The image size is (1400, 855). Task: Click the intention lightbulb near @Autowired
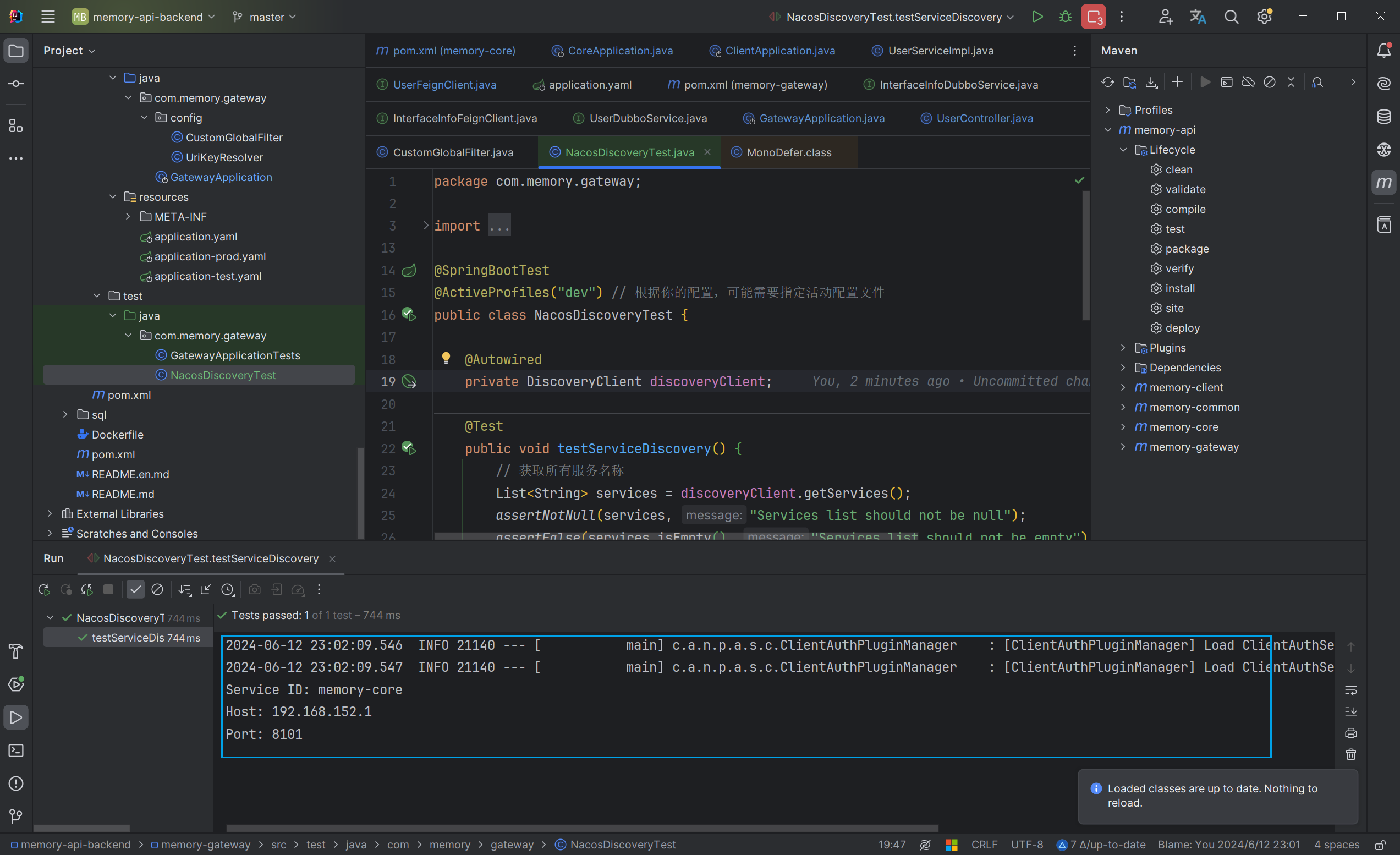446,358
